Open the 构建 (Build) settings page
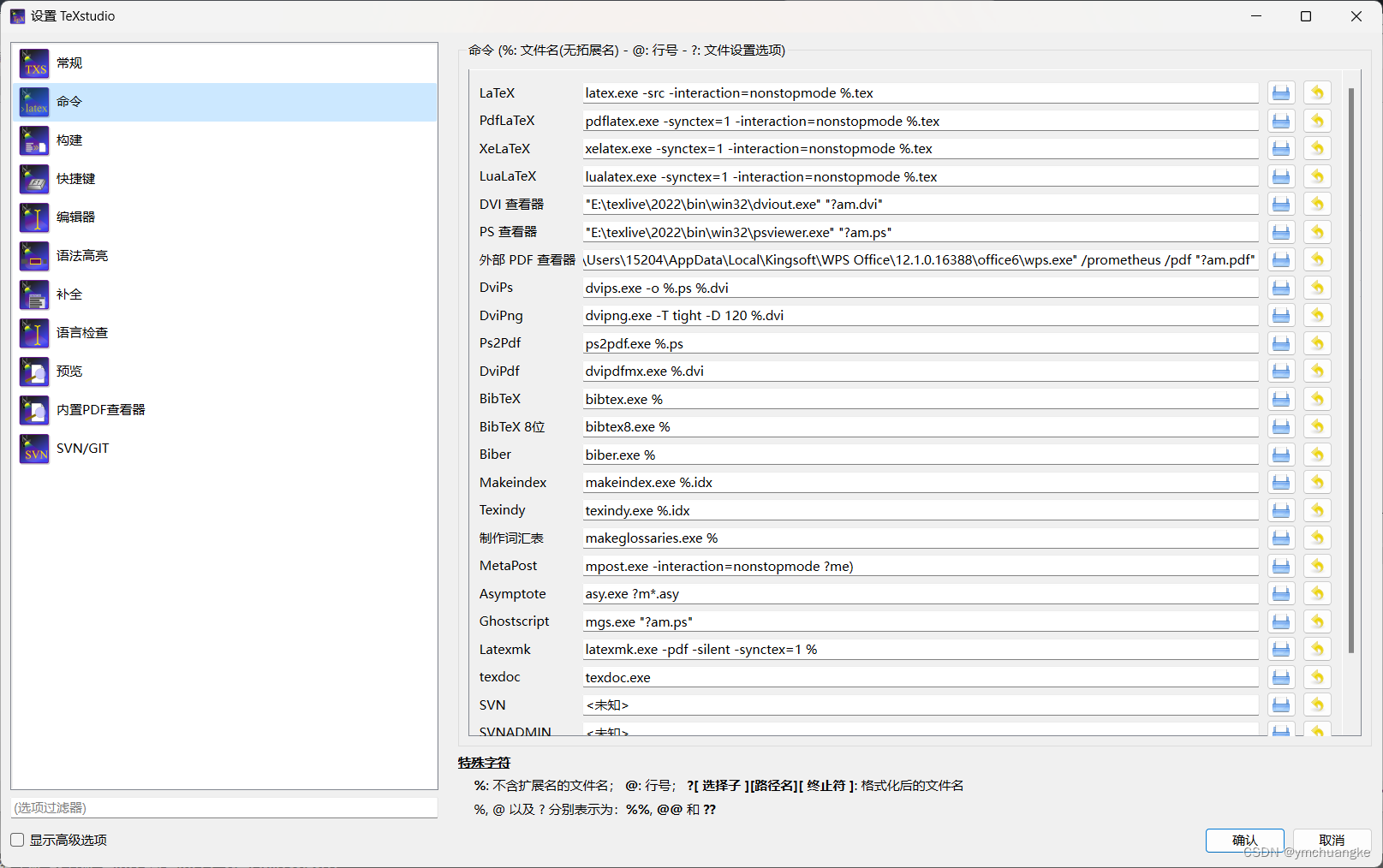1383x868 pixels. [224, 140]
